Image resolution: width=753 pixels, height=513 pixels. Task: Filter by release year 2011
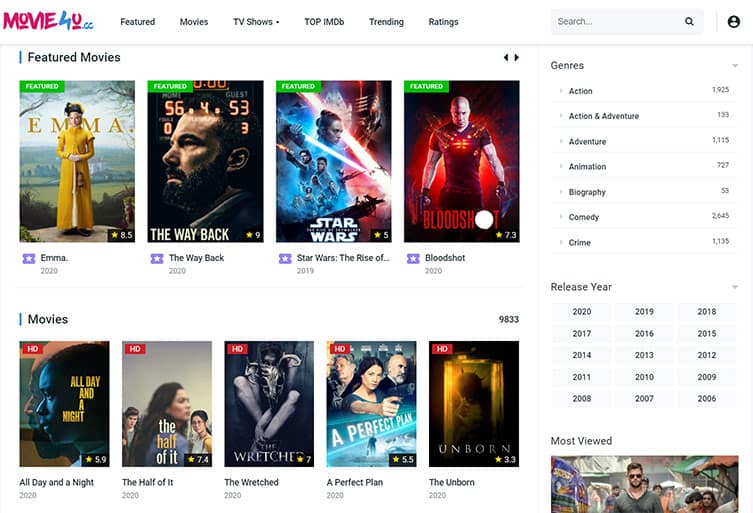point(582,377)
